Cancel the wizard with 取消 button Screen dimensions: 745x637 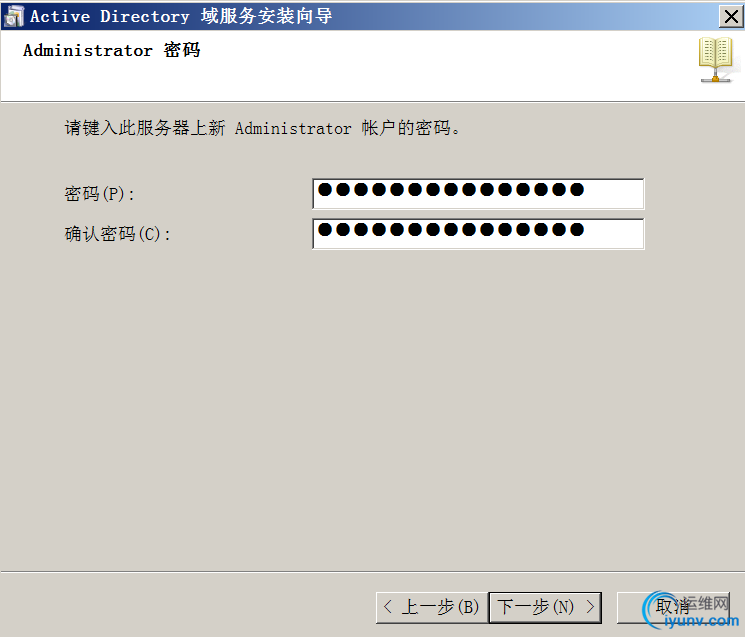pyautogui.click(x=673, y=607)
